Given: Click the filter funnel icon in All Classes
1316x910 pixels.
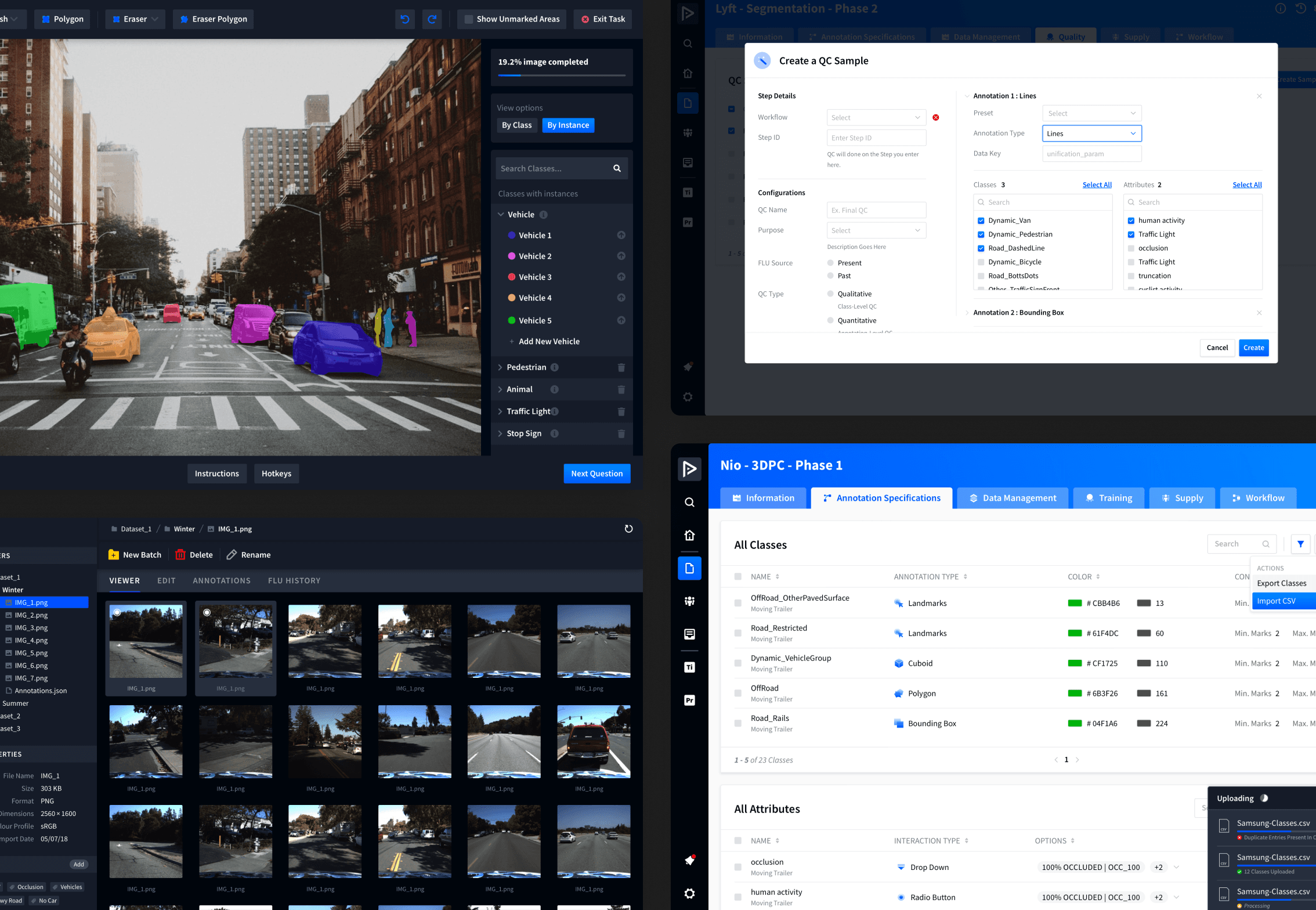Looking at the screenshot, I should (1300, 544).
